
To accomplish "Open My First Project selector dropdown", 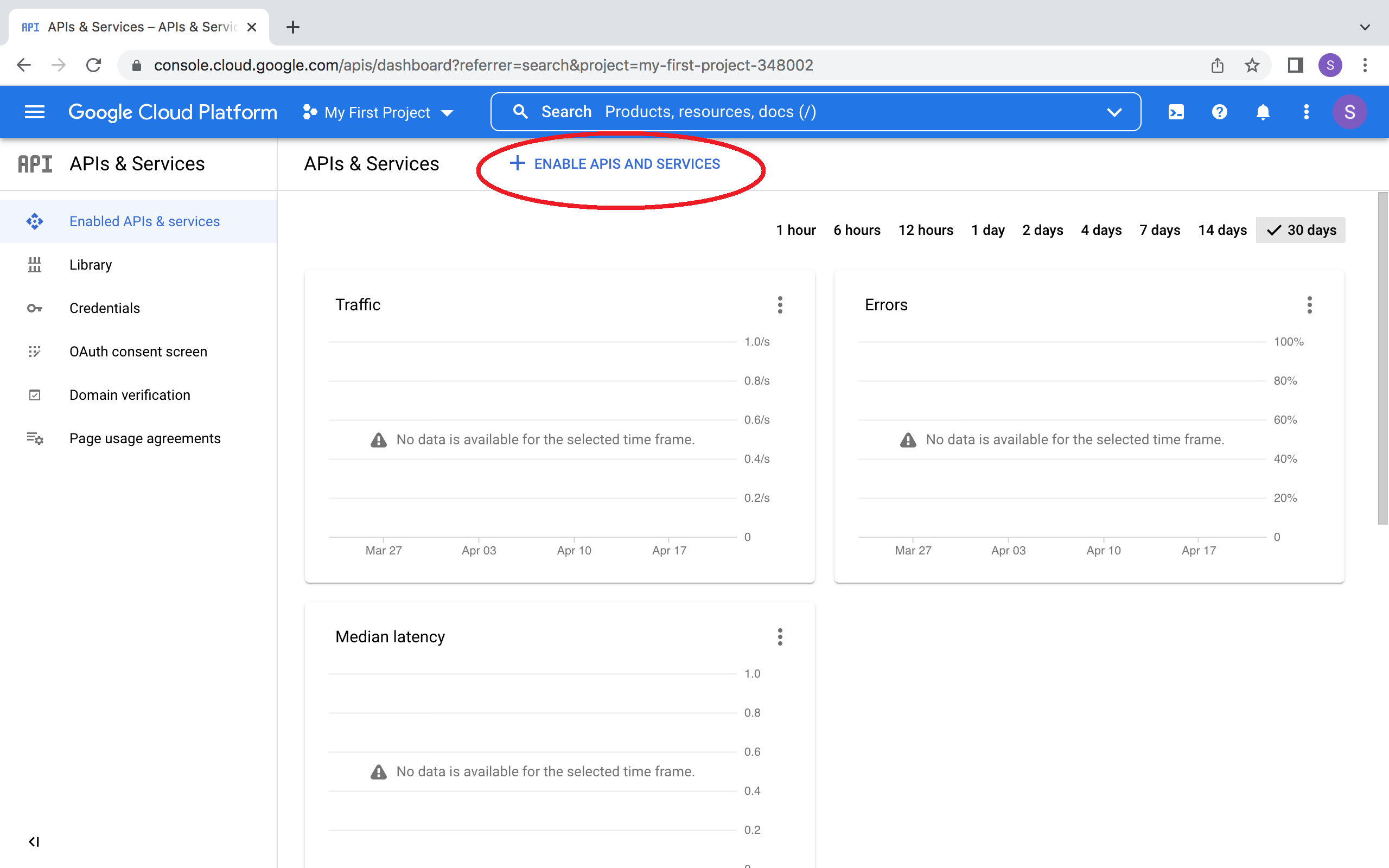I will (x=379, y=112).
